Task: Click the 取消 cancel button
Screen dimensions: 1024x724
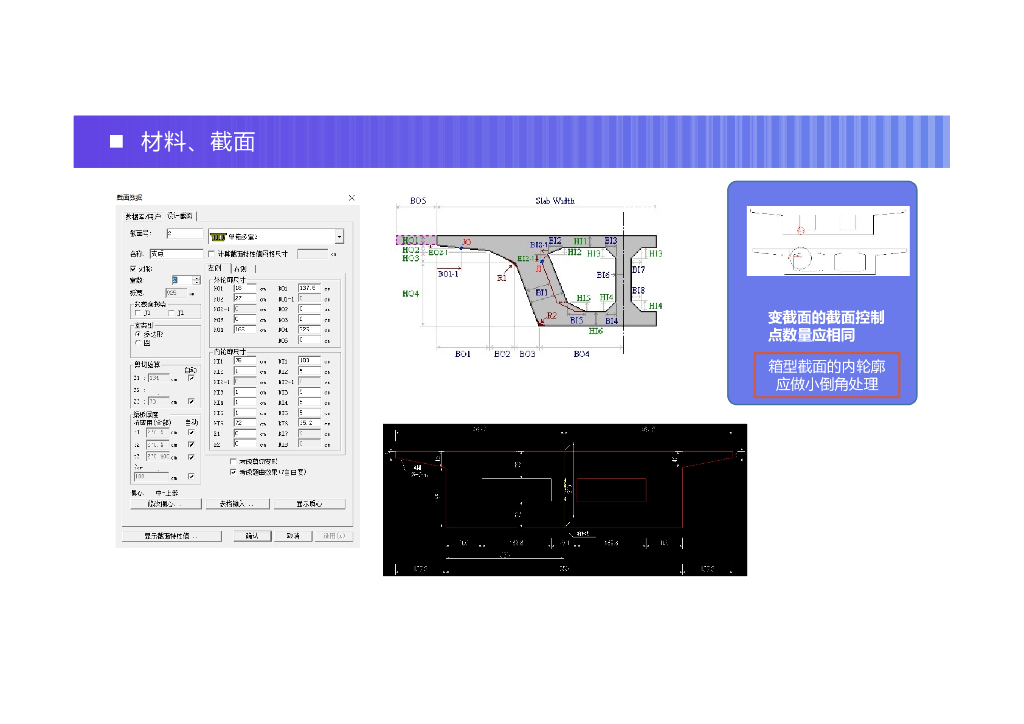Action: (x=294, y=536)
